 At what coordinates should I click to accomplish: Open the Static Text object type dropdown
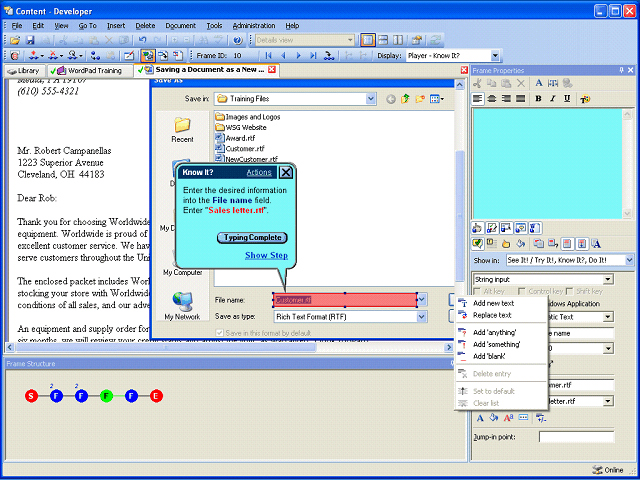pos(608,317)
